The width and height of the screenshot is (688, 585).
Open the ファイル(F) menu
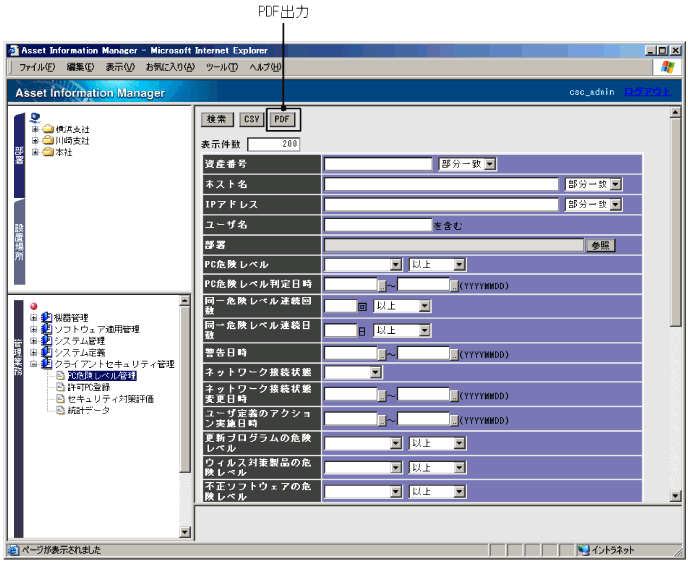coord(37,67)
